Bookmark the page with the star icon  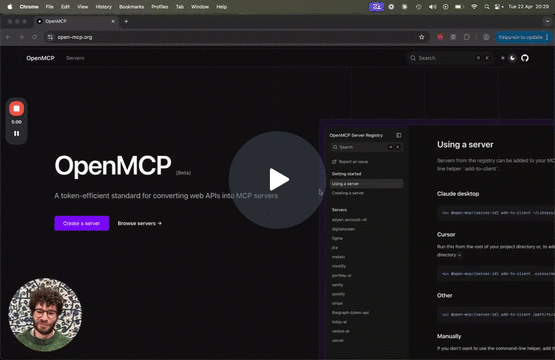[x=422, y=37]
